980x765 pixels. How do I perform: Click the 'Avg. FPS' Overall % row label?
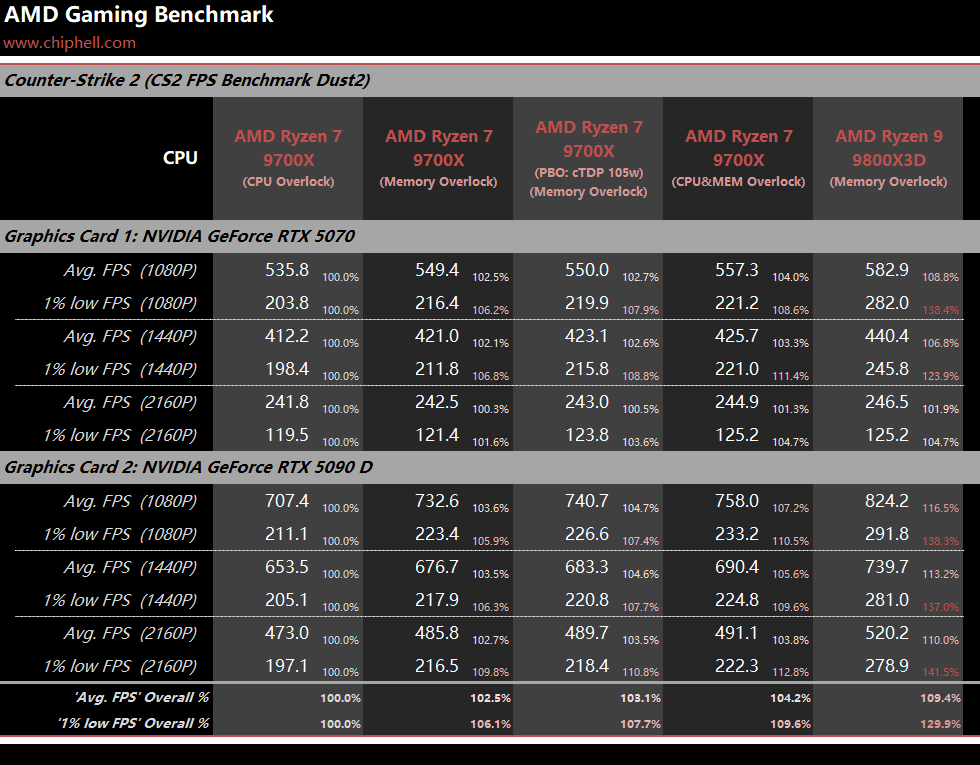click(x=141, y=698)
